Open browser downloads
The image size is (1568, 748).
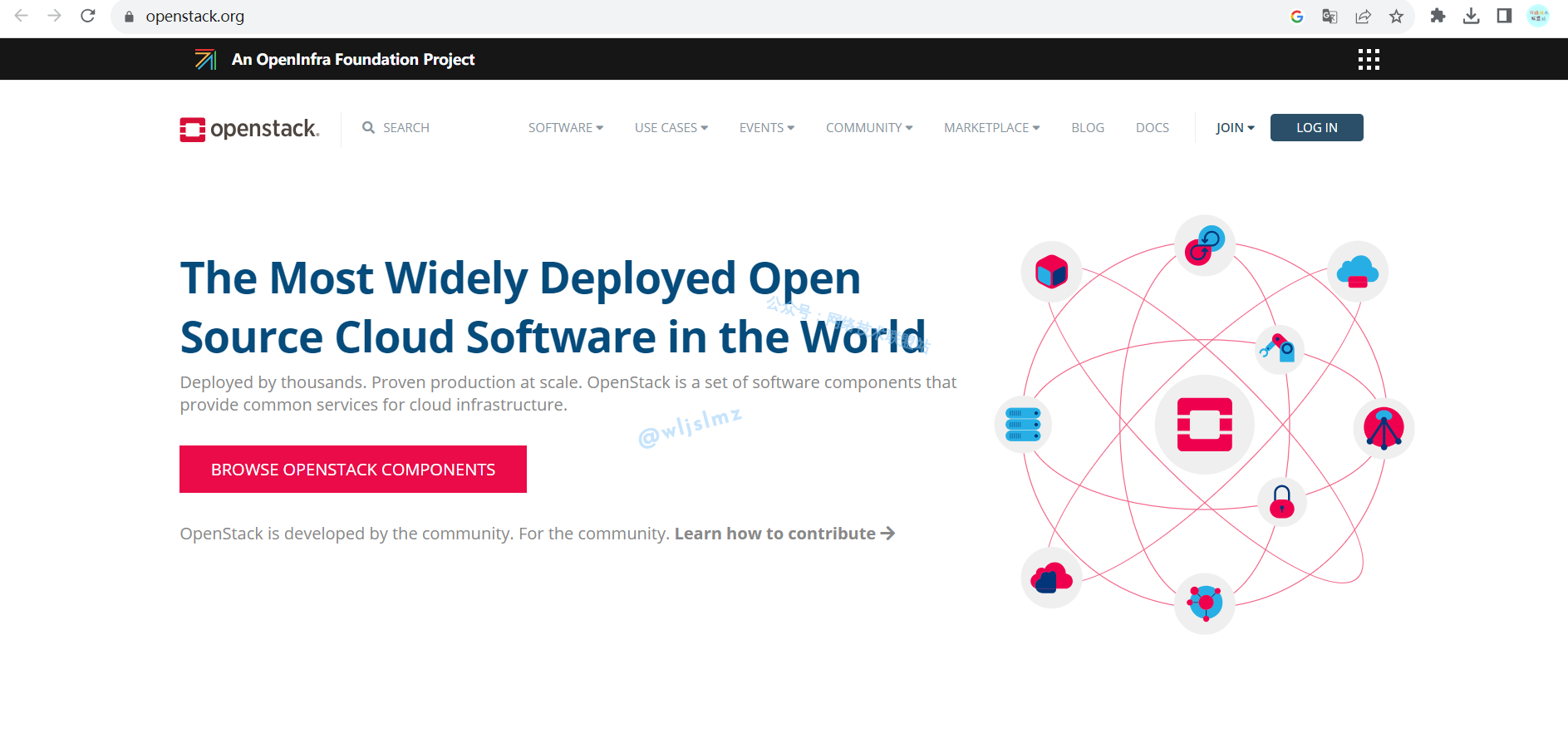pos(1471,16)
